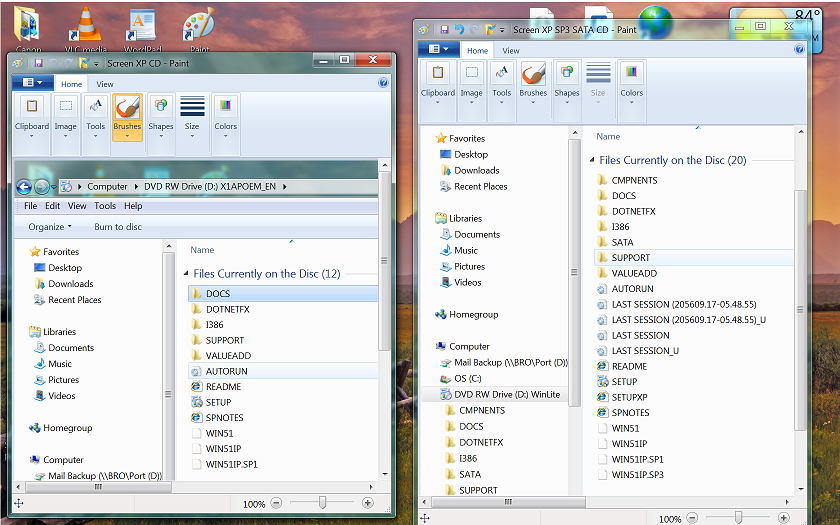Open blue Paint menu button in Screen XP CD
This screenshot has height=525, width=840.
33,82
